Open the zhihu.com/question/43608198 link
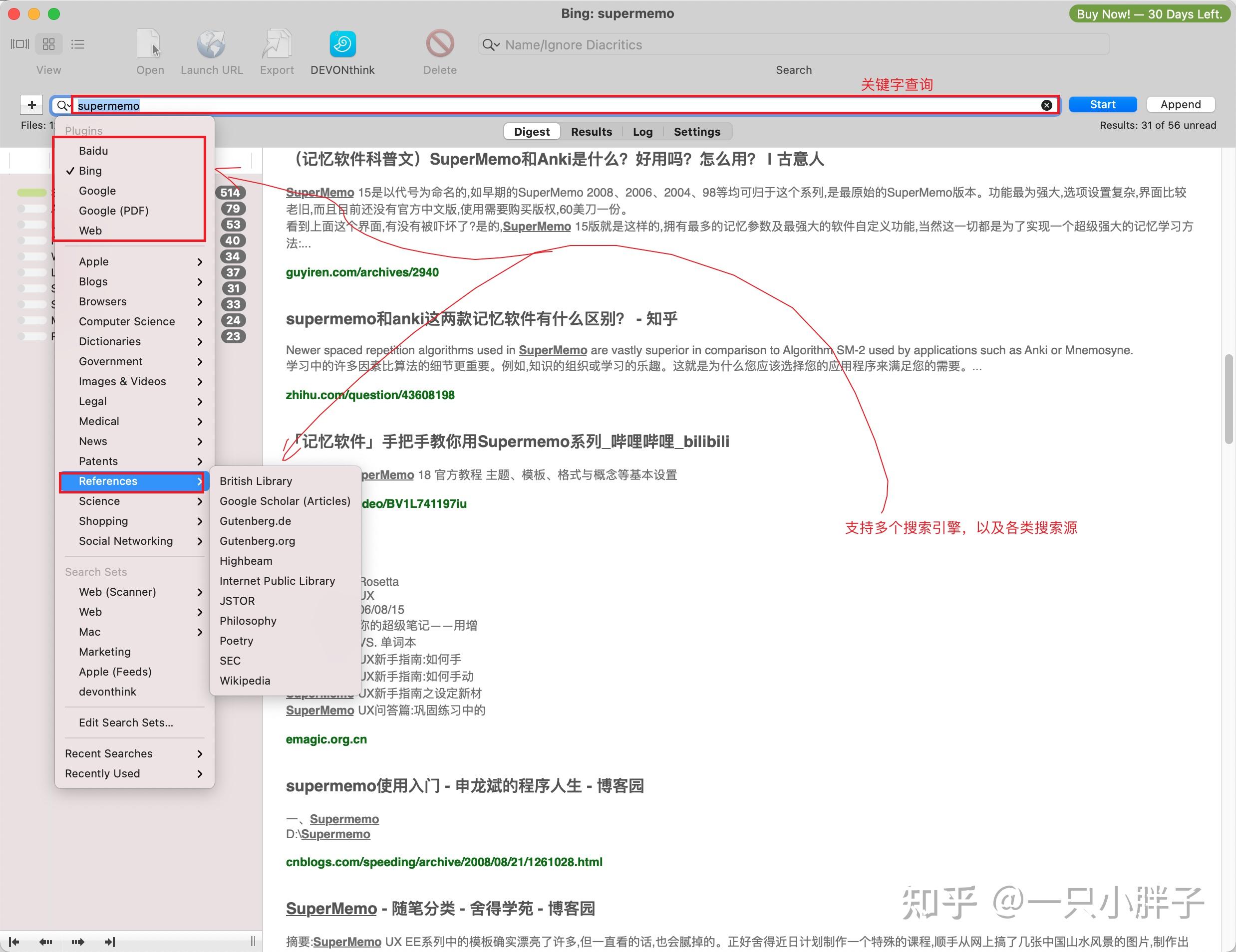The height and width of the screenshot is (952, 1236). click(x=371, y=395)
